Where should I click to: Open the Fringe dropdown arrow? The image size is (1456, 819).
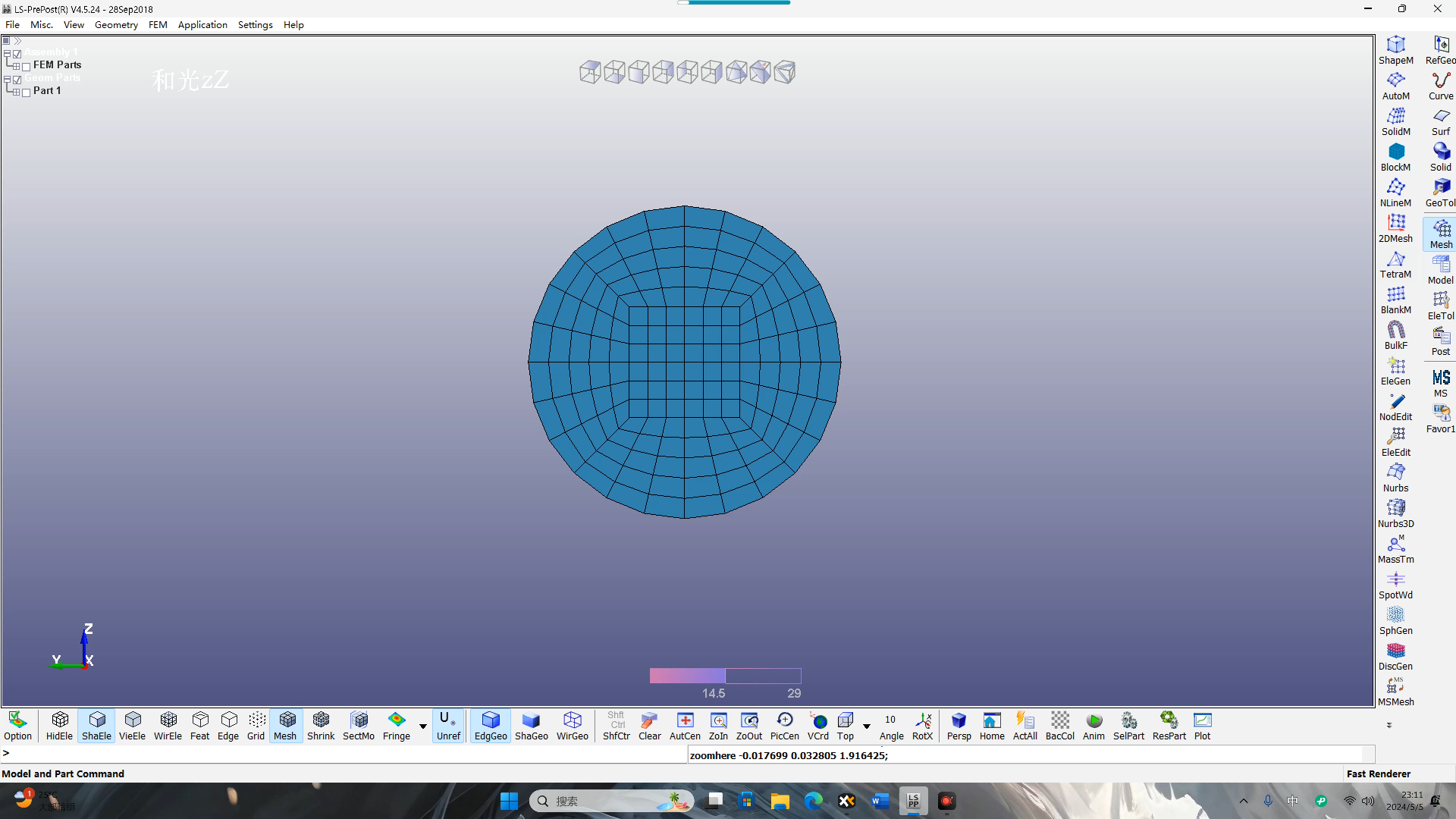coord(423,726)
